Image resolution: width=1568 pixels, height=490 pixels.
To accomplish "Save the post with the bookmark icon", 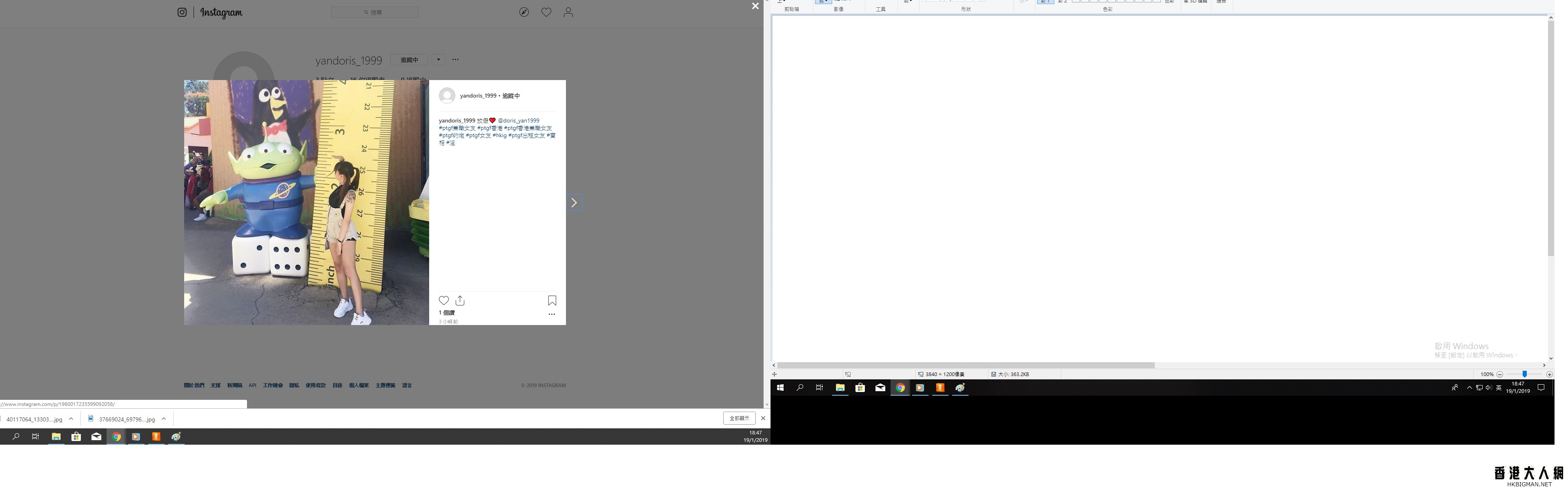I will pyautogui.click(x=552, y=301).
